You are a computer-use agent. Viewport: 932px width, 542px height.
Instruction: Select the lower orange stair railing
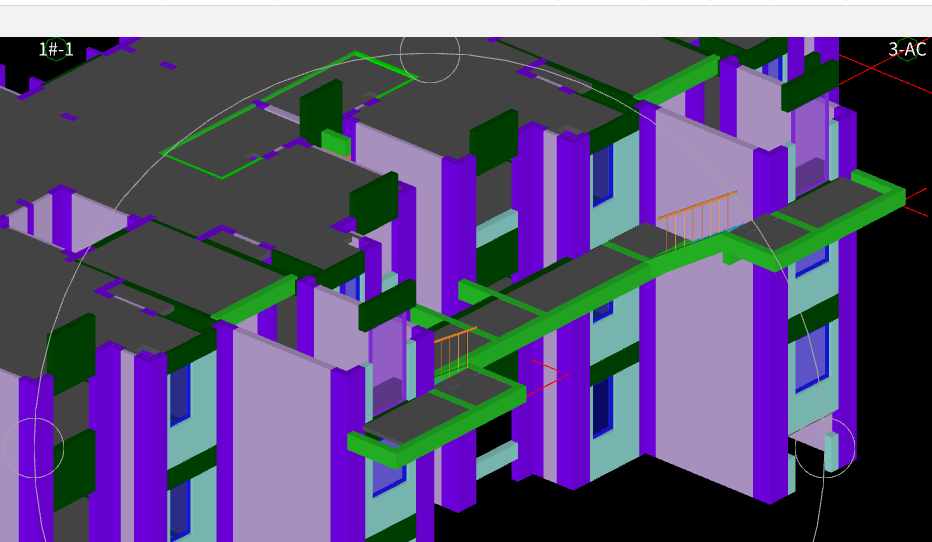point(455,352)
